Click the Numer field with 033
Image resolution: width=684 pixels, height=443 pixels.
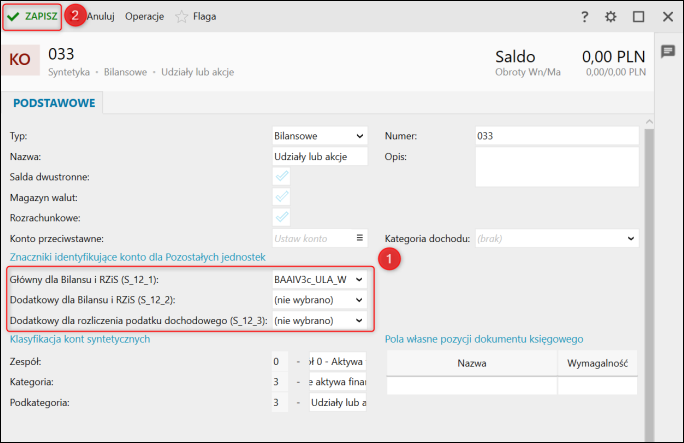[557, 136]
